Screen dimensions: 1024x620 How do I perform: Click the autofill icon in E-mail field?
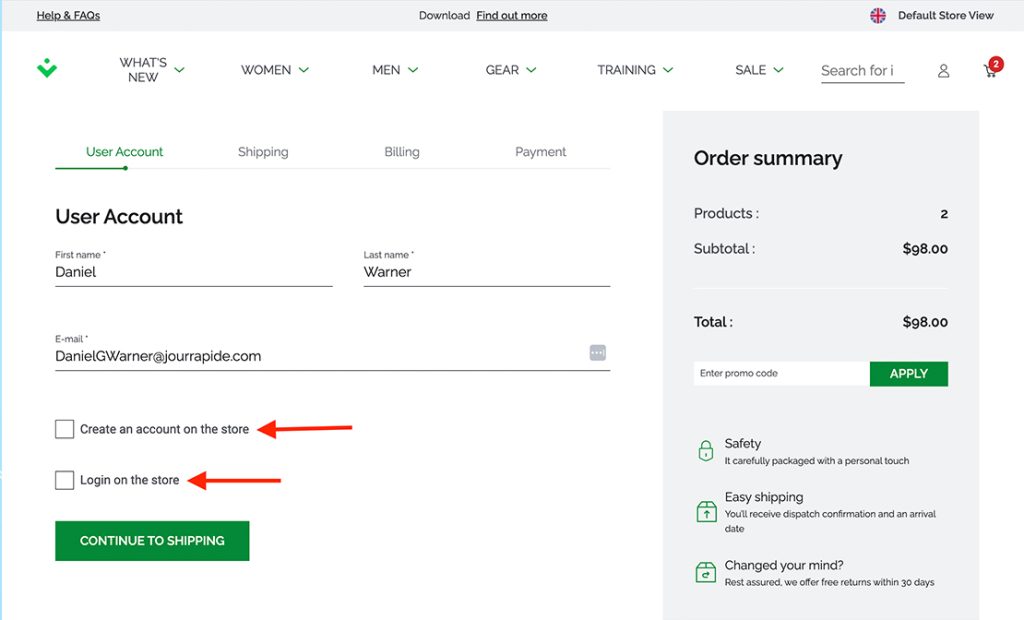click(x=597, y=353)
